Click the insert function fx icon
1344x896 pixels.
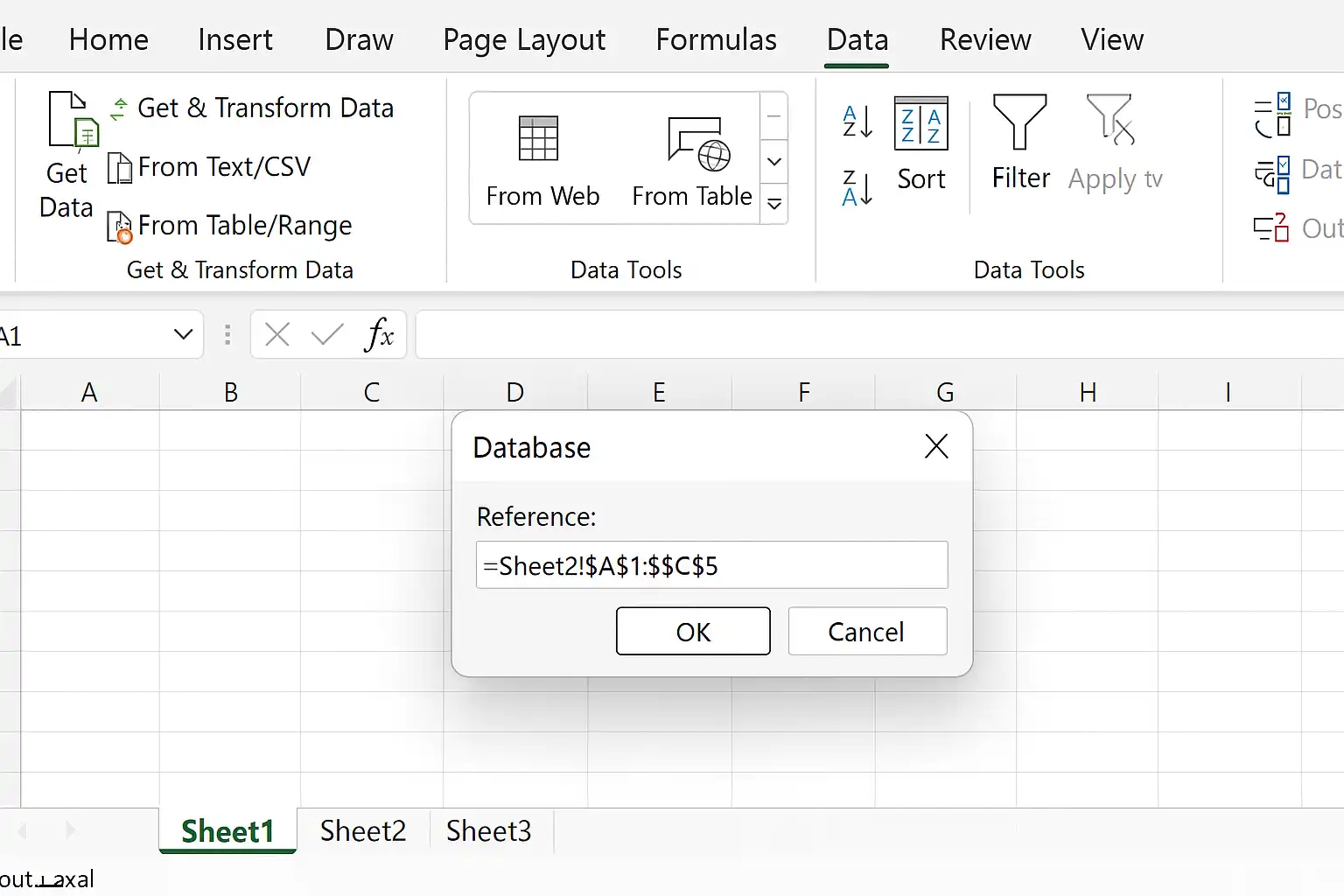pyautogui.click(x=379, y=334)
